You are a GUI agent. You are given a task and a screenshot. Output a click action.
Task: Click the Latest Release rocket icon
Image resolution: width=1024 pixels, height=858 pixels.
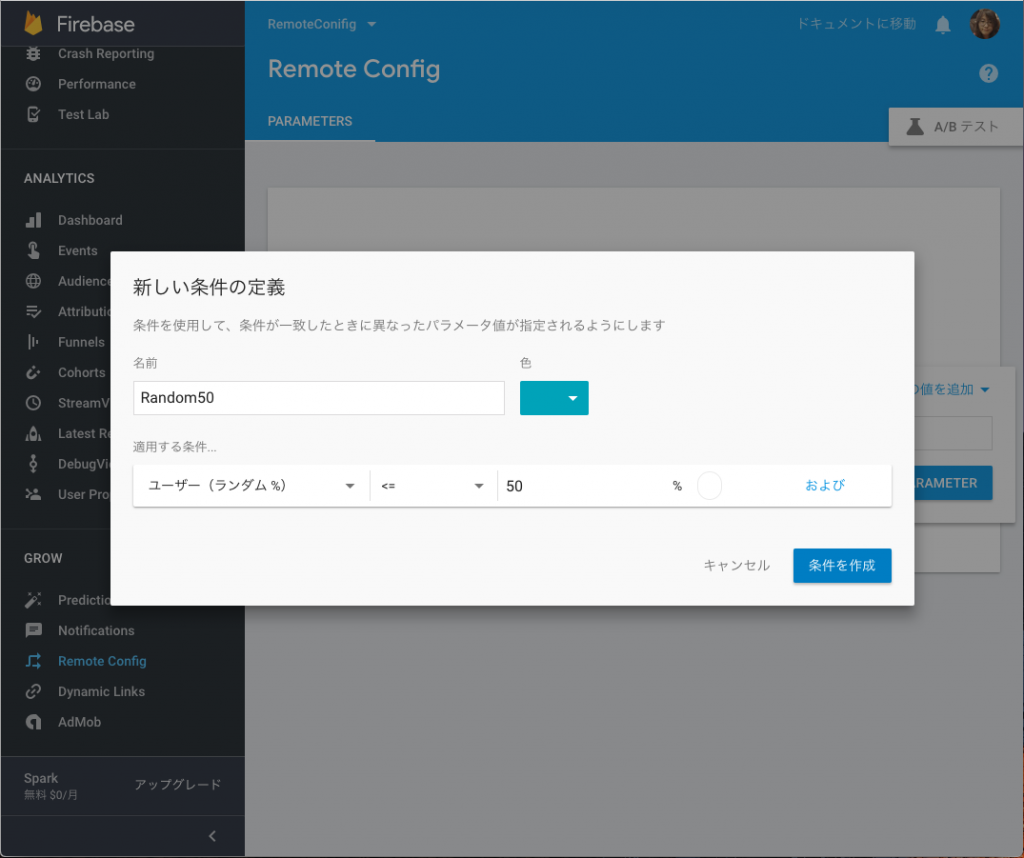click(x=33, y=433)
